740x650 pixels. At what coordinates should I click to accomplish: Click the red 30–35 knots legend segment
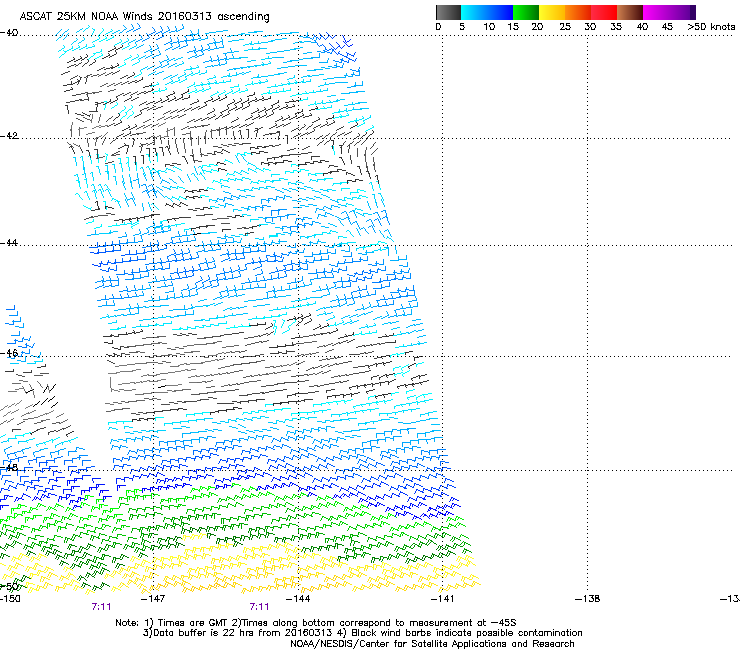tap(604, 12)
